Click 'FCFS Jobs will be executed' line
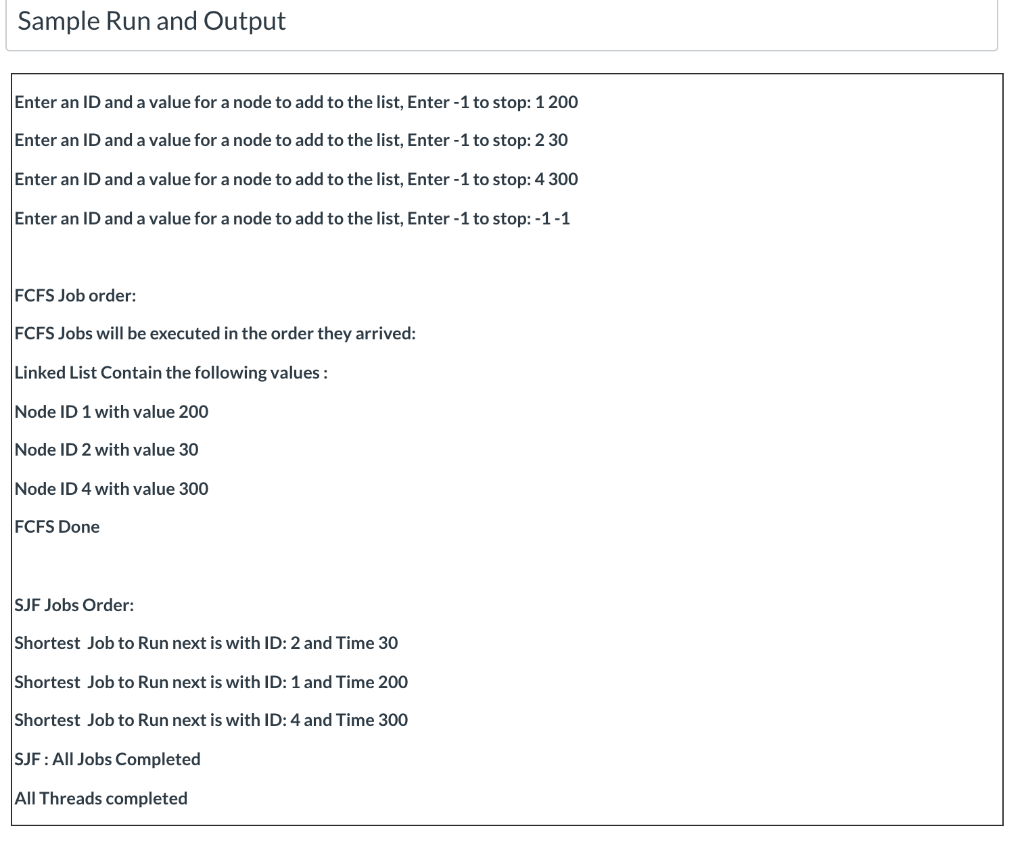 click(x=215, y=334)
